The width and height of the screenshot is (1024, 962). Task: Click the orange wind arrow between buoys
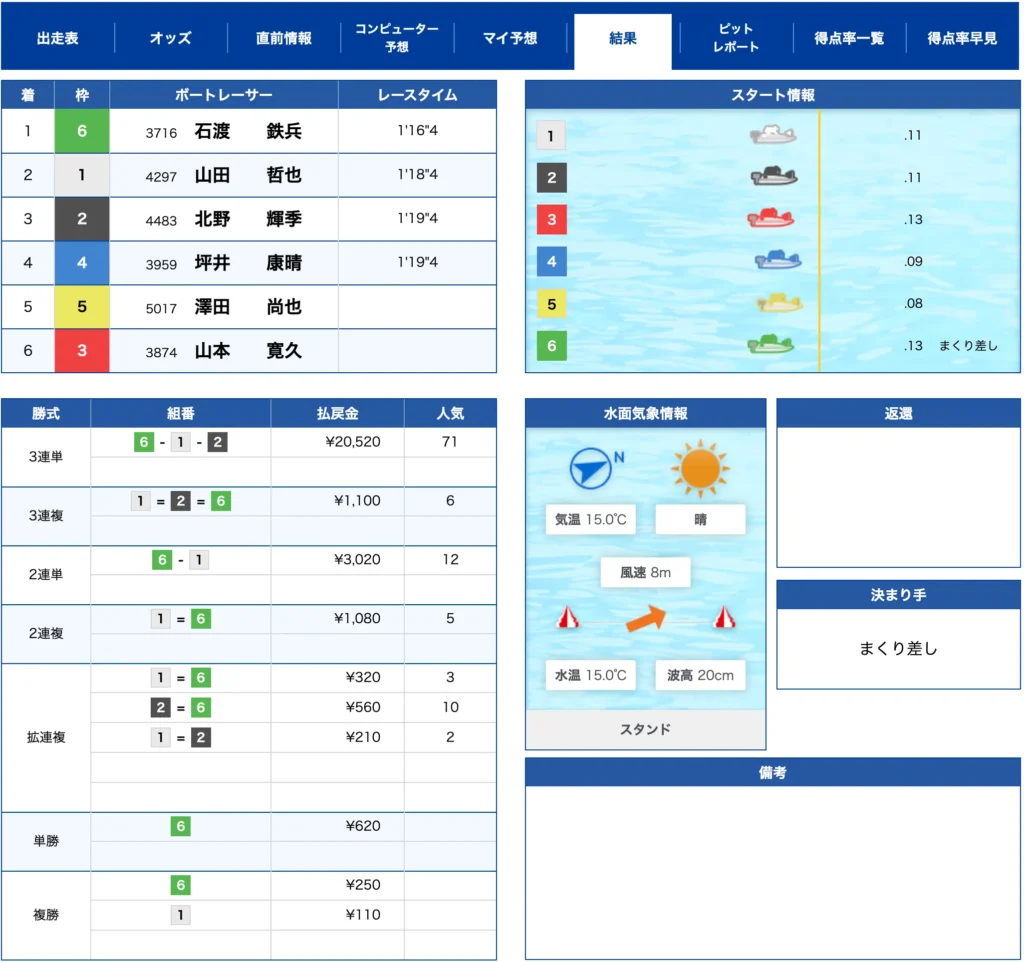[x=646, y=619]
